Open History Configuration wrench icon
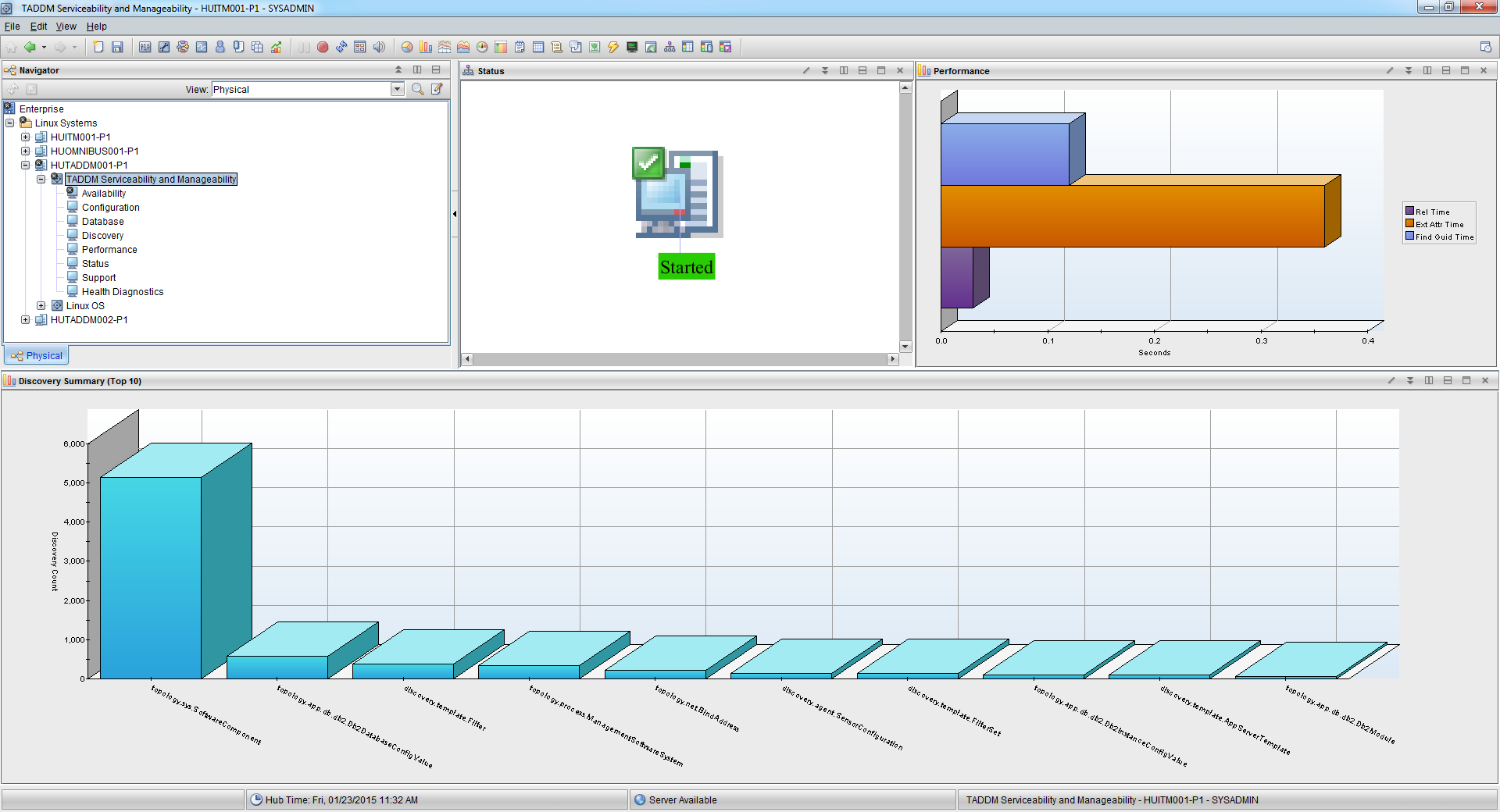Screen dimensions: 1500x812 [x=164, y=47]
